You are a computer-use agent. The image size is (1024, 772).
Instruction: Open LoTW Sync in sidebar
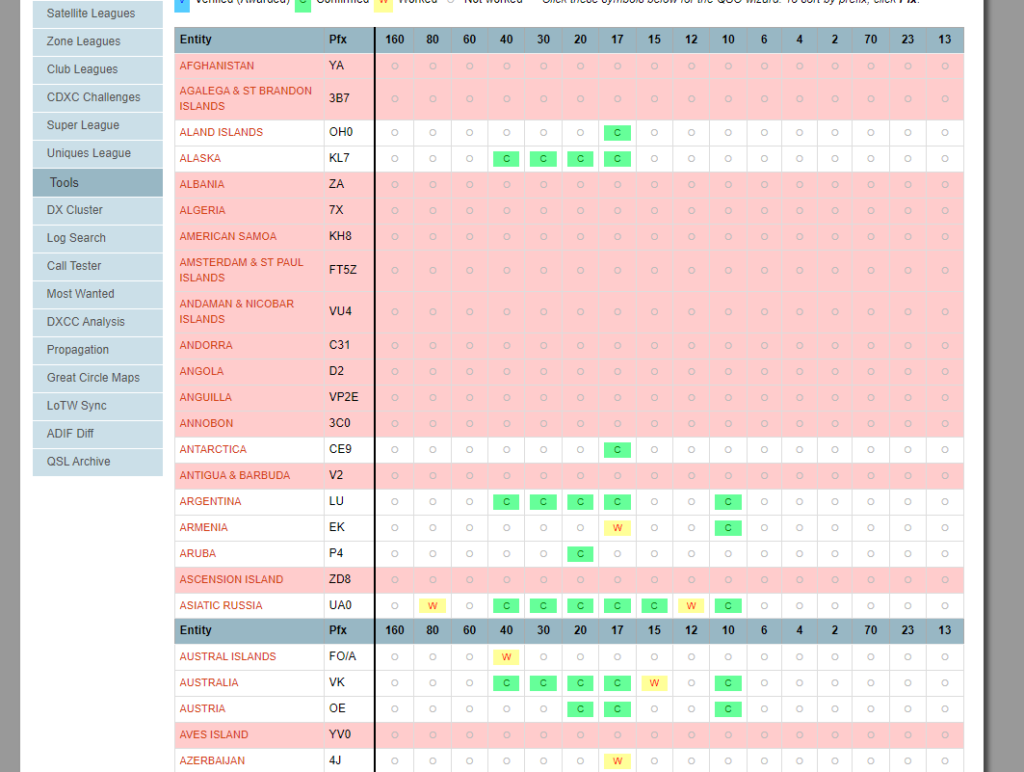click(x=77, y=406)
